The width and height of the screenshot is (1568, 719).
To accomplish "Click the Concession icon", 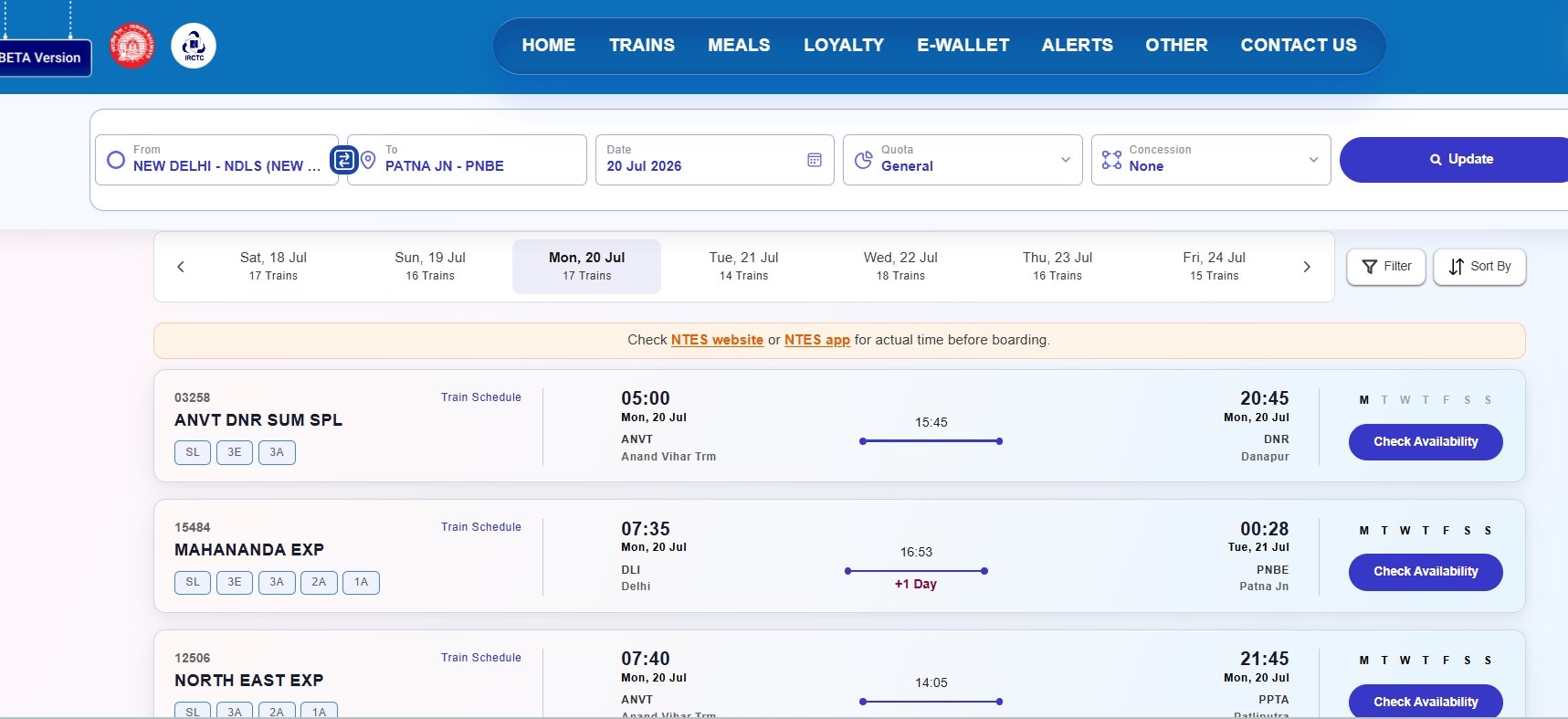I will (x=1111, y=160).
